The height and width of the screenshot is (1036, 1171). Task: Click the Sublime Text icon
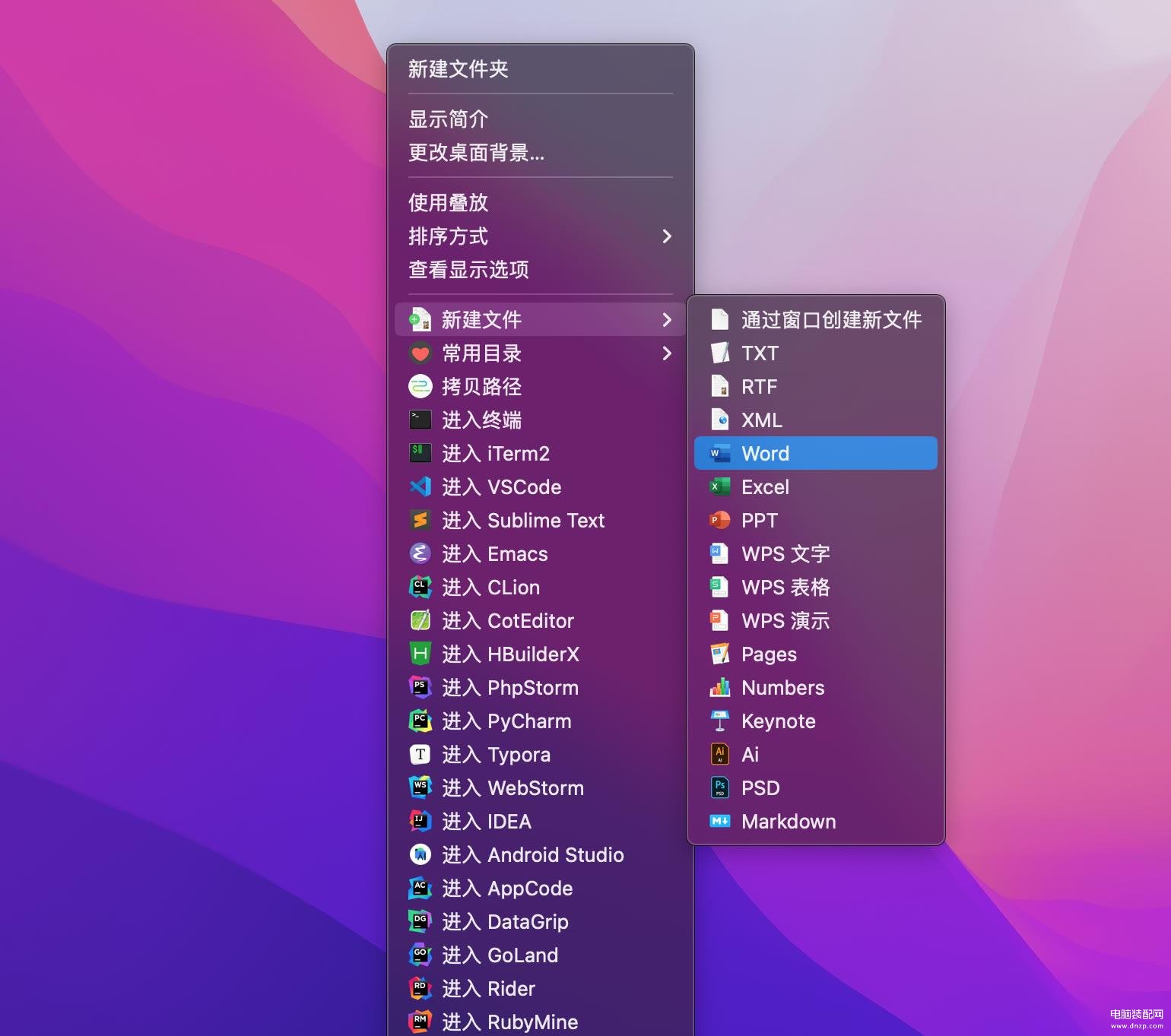420,520
